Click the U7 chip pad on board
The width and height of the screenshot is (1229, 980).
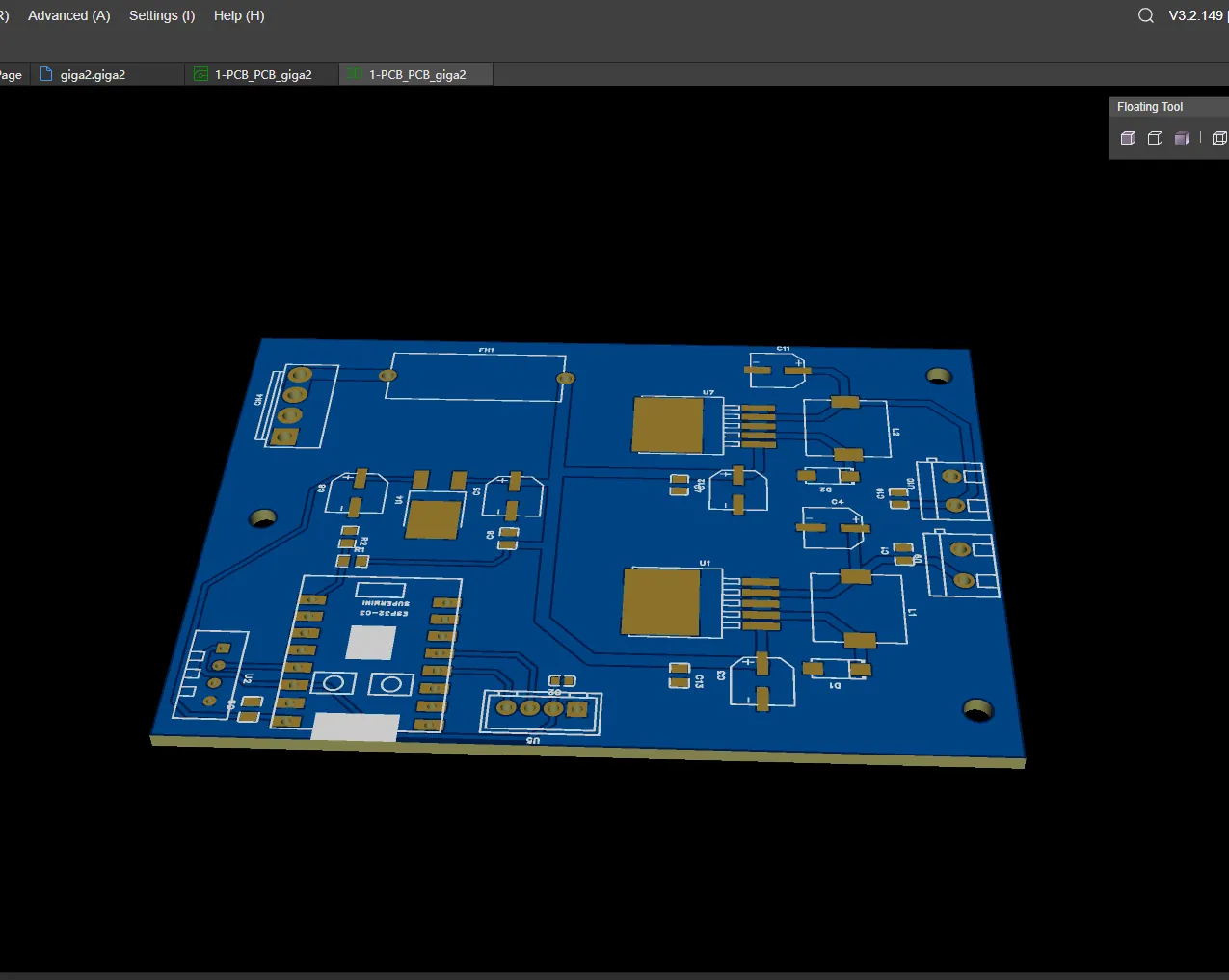point(667,425)
